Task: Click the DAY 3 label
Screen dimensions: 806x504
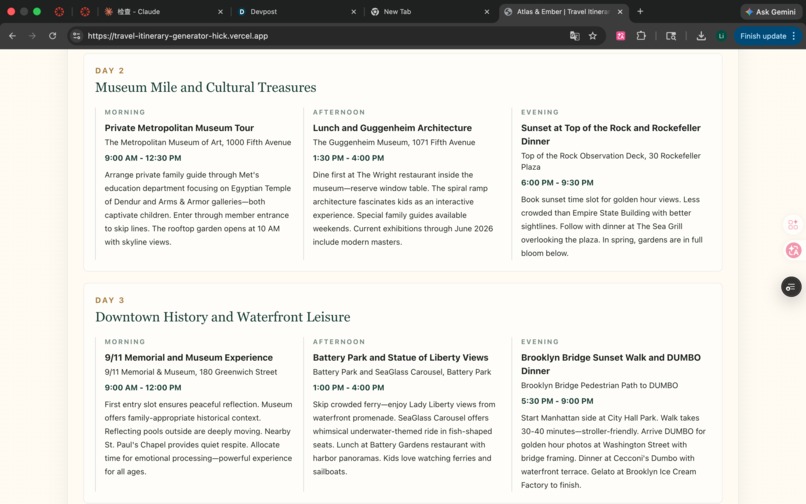Action: (109, 300)
